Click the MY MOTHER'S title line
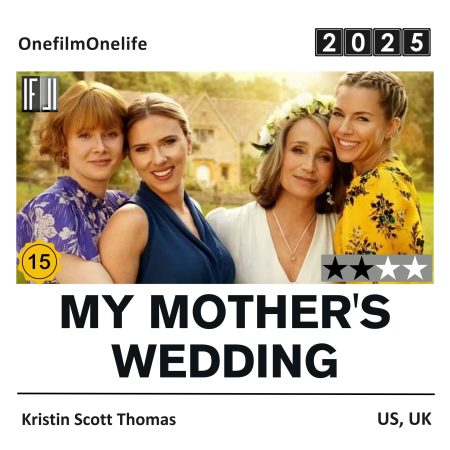This screenshot has height=450, width=450. coord(225,312)
